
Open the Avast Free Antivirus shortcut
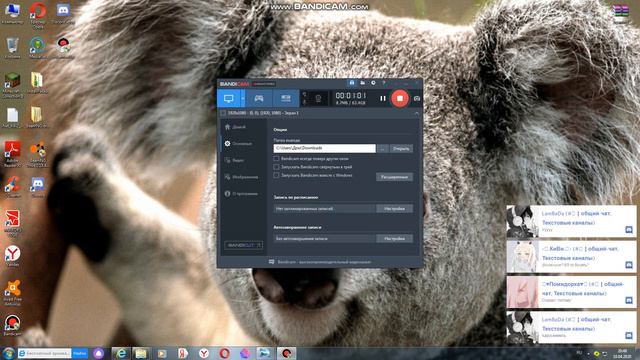coord(12,293)
